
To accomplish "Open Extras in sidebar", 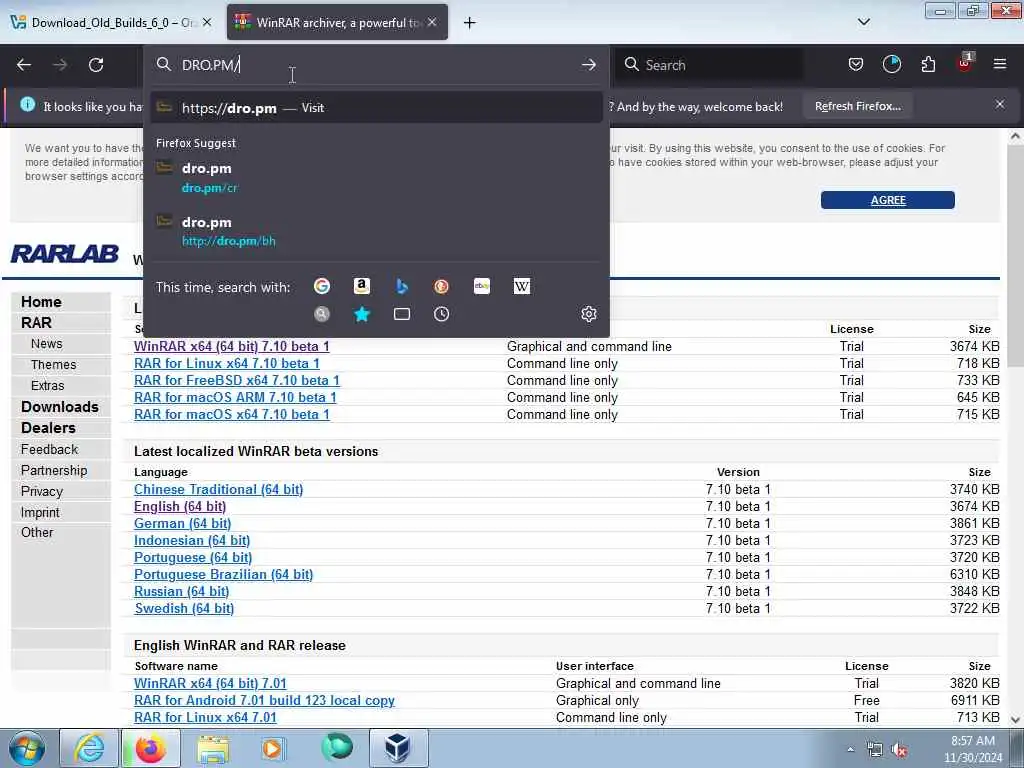I will [x=48, y=385].
